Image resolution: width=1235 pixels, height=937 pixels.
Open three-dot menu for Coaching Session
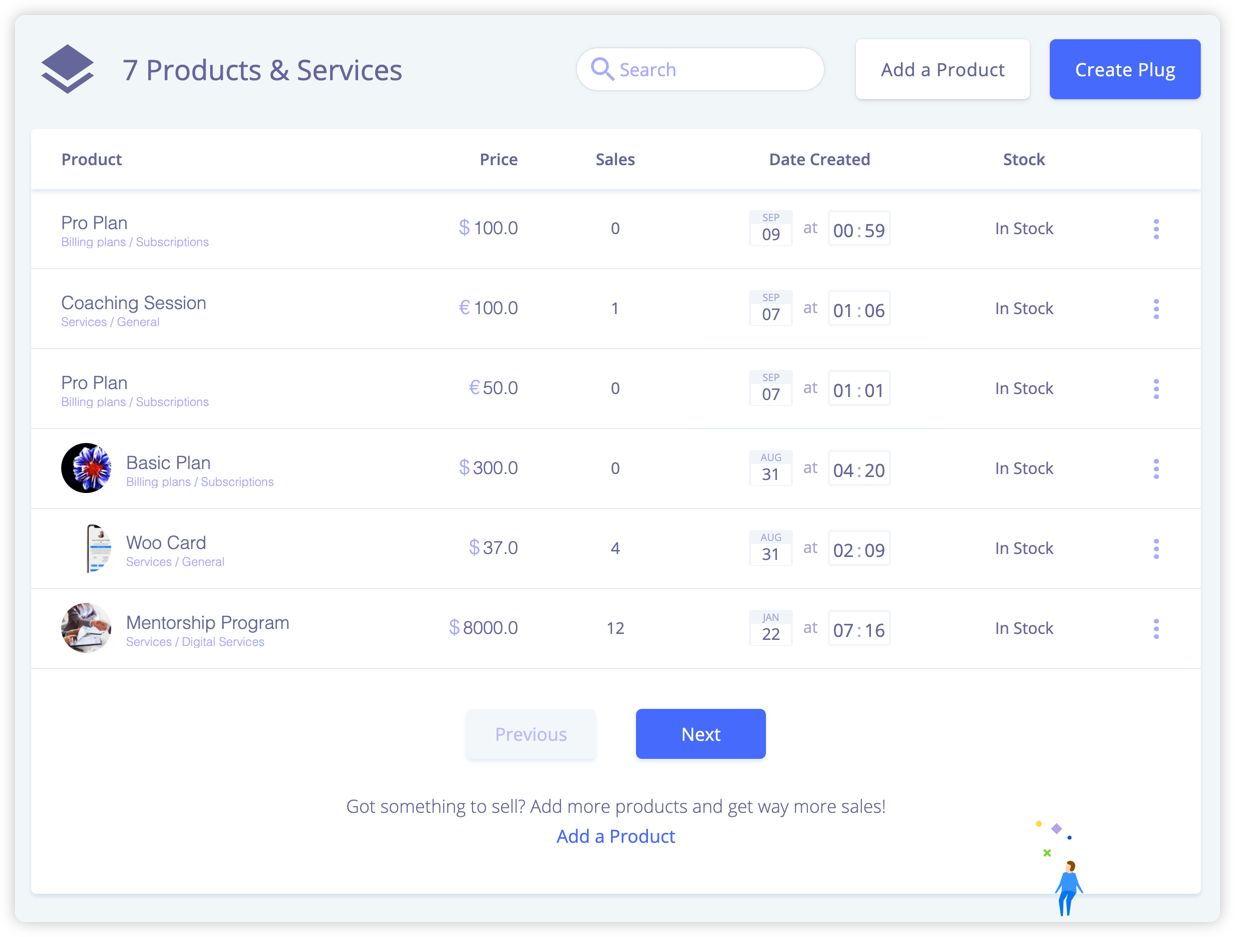click(x=1156, y=309)
